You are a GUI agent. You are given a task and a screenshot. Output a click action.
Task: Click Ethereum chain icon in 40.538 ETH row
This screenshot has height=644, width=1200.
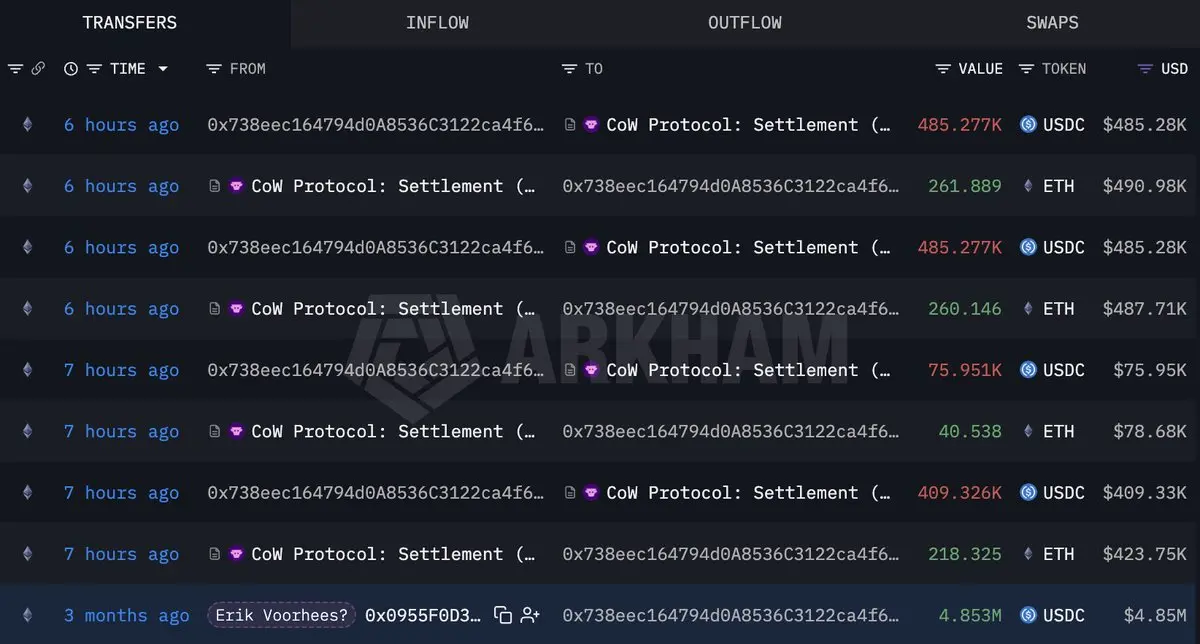[x=27, y=431]
